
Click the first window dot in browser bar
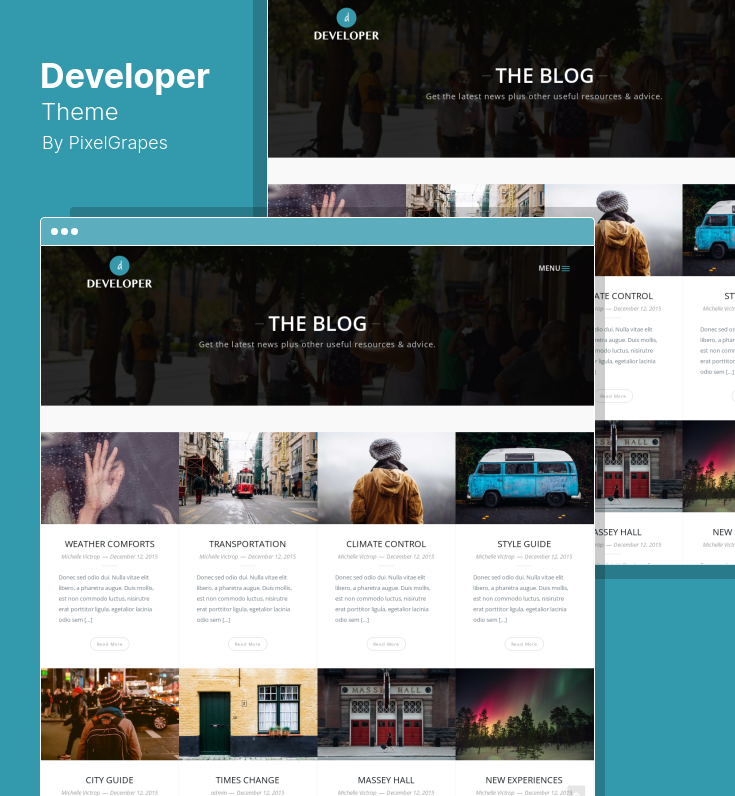54,231
